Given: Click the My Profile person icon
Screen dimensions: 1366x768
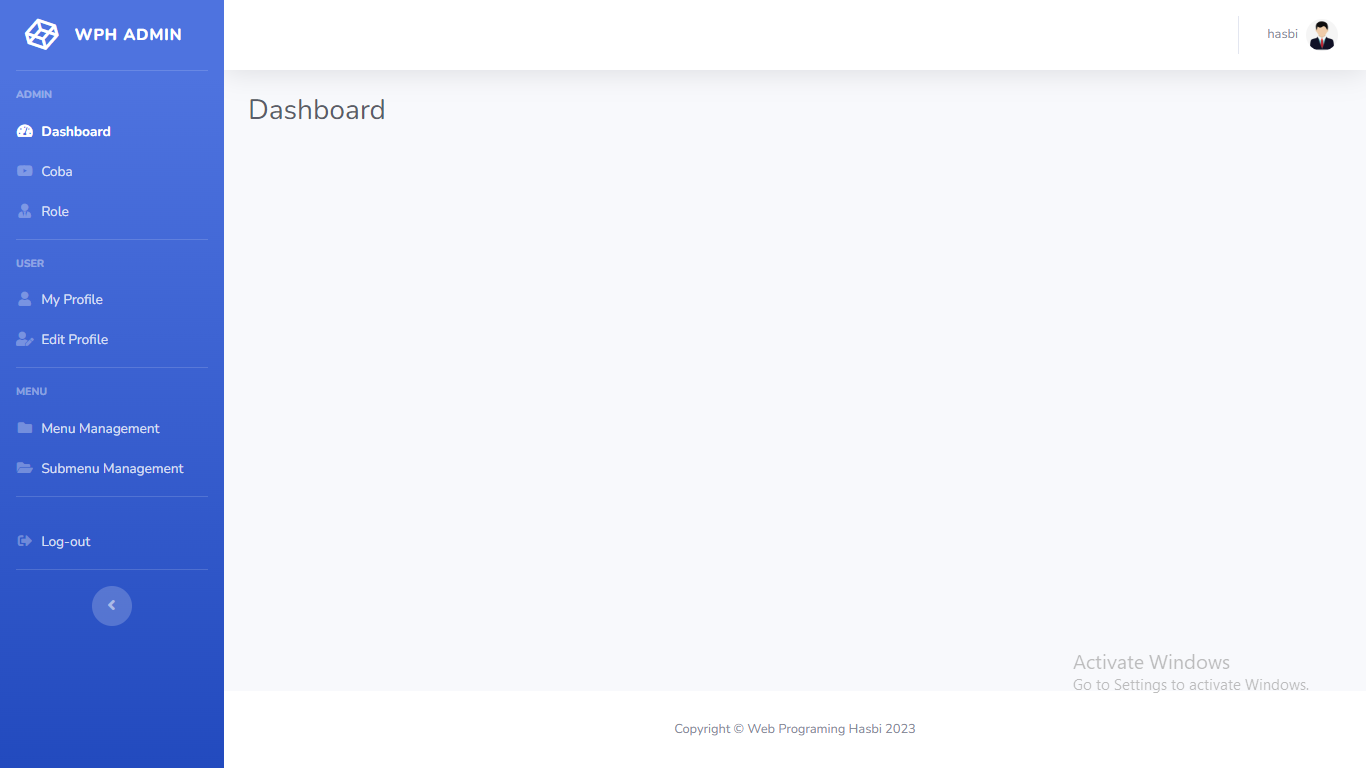Looking at the screenshot, I should tap(25, 299).
